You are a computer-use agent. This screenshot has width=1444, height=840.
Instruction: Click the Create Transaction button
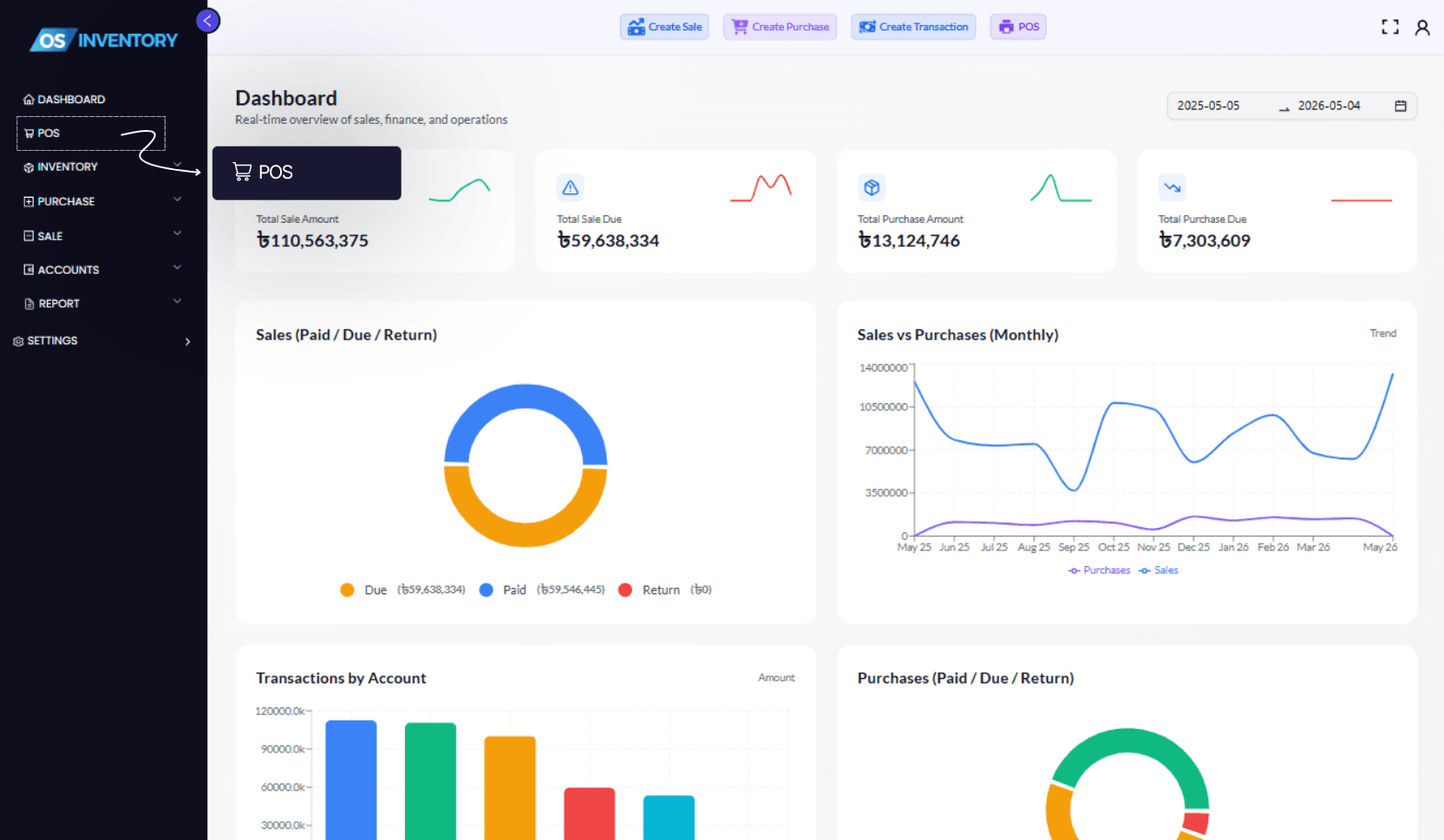[x=913, y=27]
